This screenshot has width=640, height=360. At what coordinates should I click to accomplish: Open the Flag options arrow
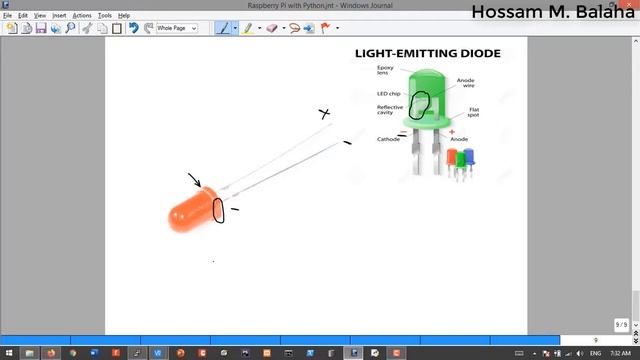[x=337, y=28]
